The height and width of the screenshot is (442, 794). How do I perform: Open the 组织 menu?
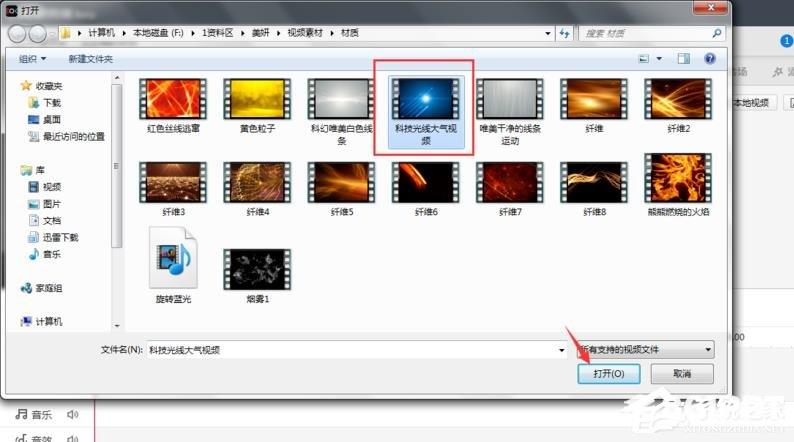point(32,59)
